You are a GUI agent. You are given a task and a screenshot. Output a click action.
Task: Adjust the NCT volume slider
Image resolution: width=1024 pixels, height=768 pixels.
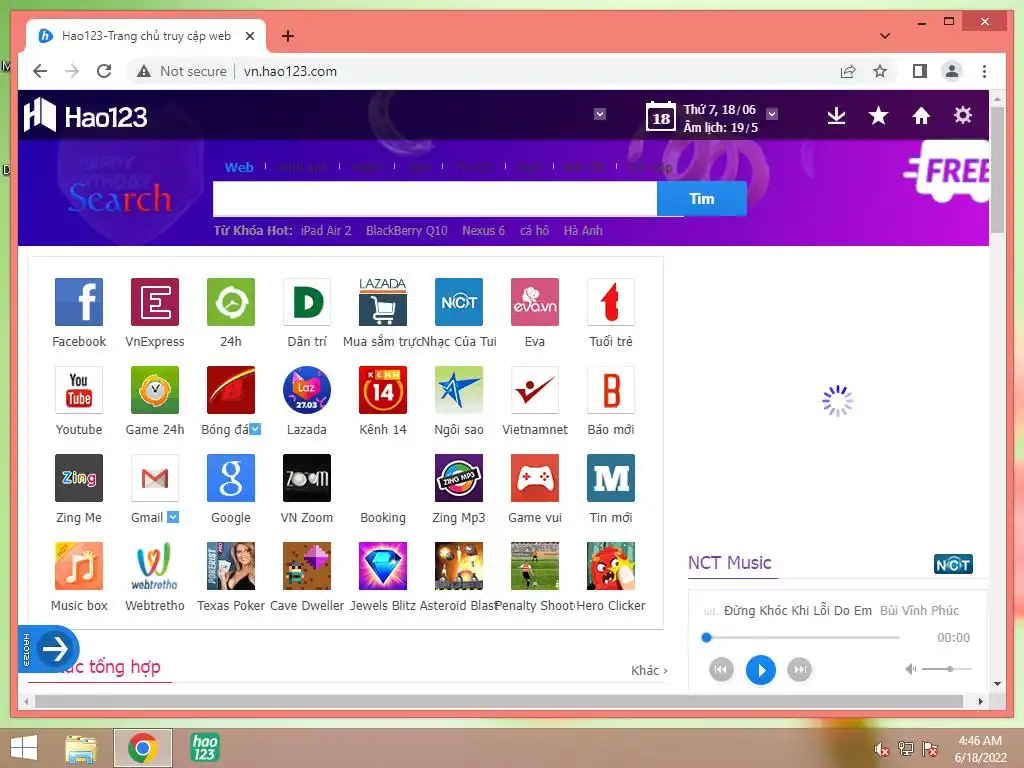(x=947, y=669)
